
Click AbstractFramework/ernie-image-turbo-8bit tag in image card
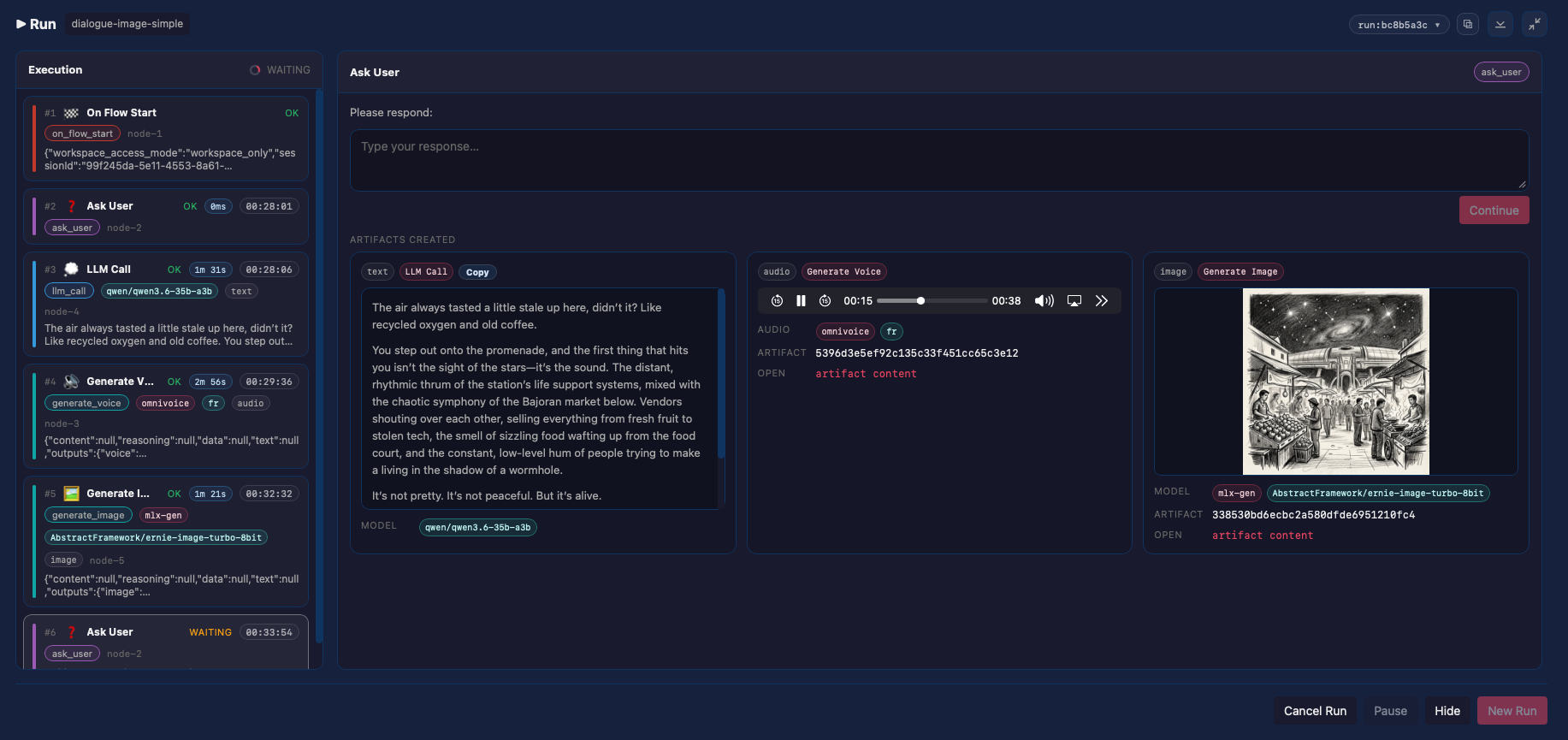(x=1378, y=494)
